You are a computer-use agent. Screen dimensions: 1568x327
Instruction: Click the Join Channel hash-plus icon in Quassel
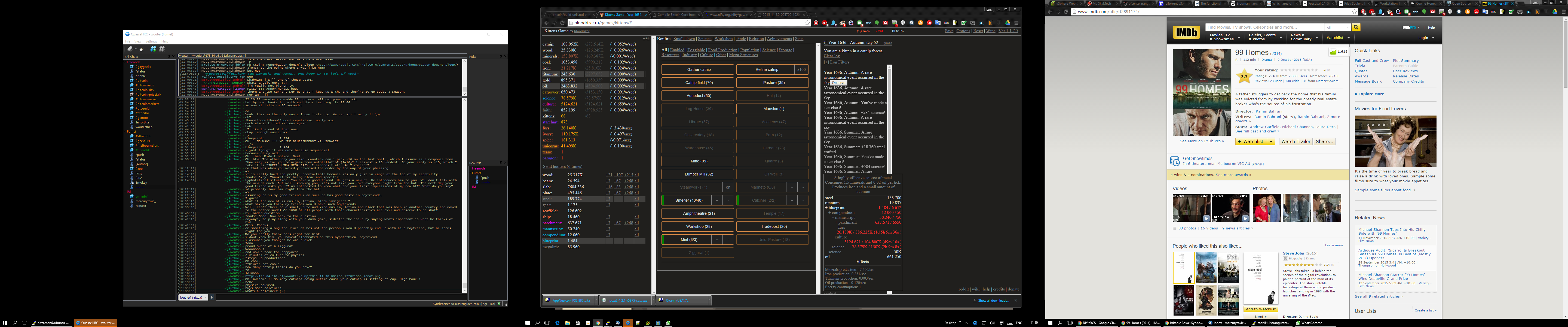[153, 49]
